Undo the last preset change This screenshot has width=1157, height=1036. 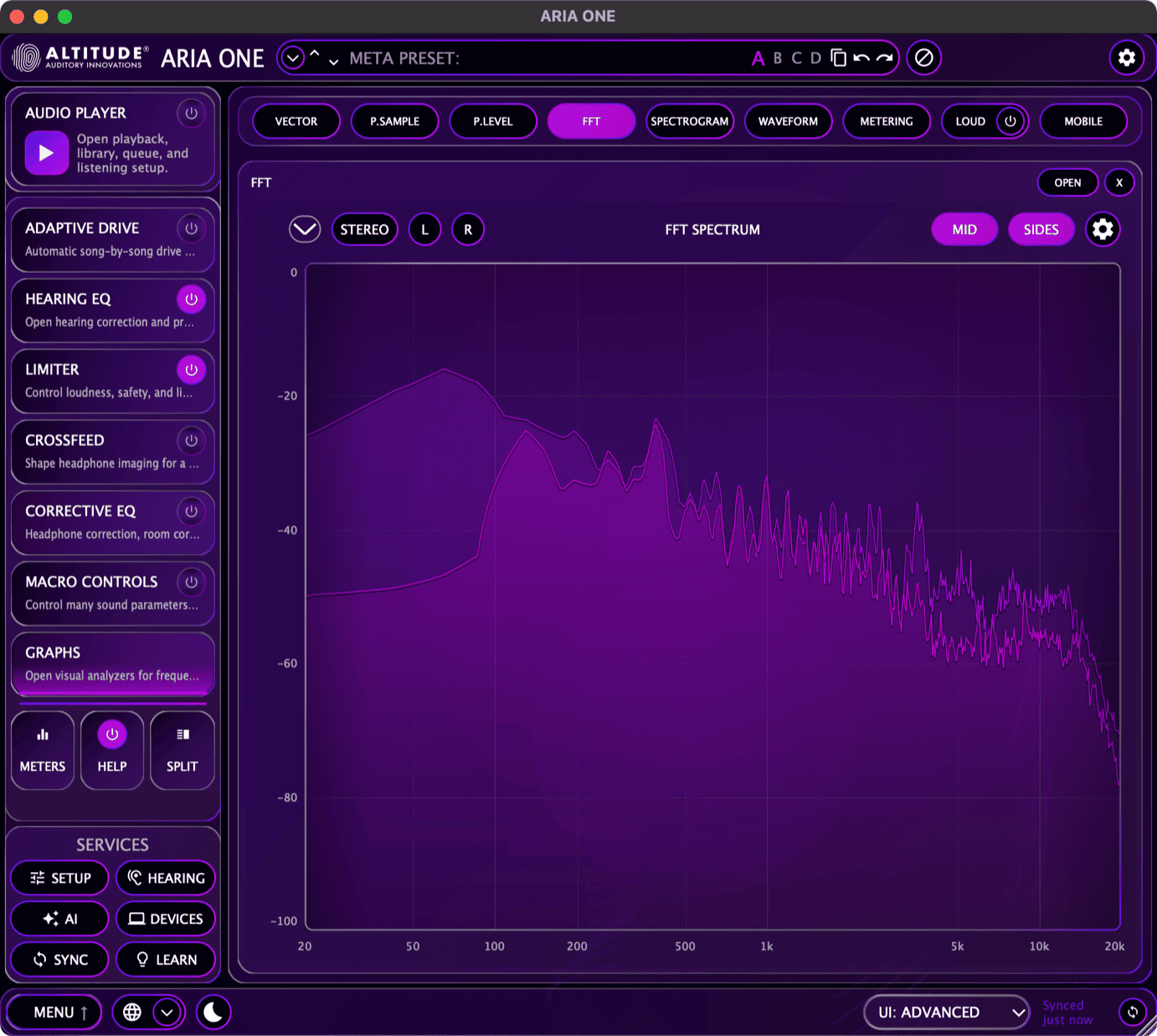[861, 58]
